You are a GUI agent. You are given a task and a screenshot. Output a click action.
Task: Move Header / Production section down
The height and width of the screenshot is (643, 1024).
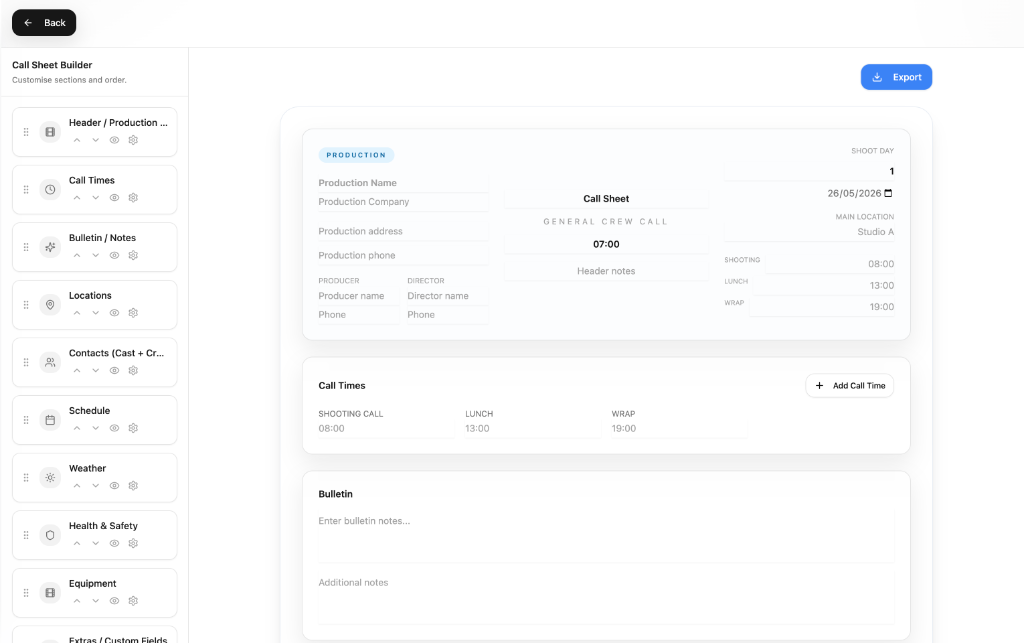[x=95, y=140]
